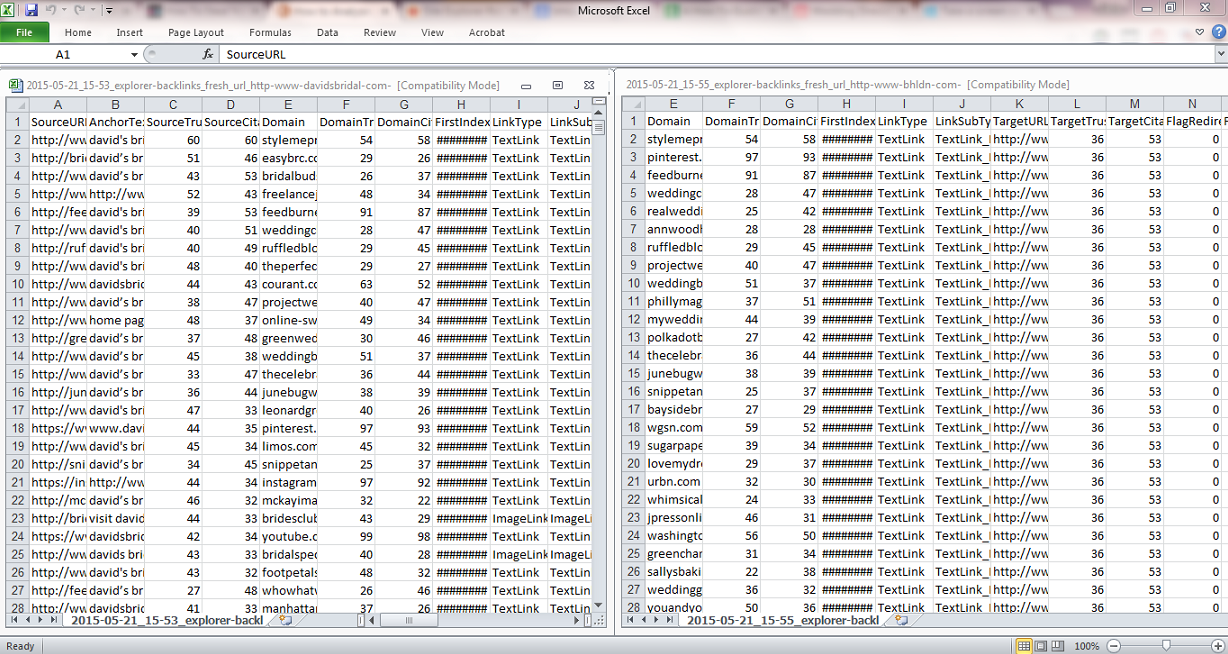Select row 23 header in davidsbridal workbook

click(x=17, y=518)
